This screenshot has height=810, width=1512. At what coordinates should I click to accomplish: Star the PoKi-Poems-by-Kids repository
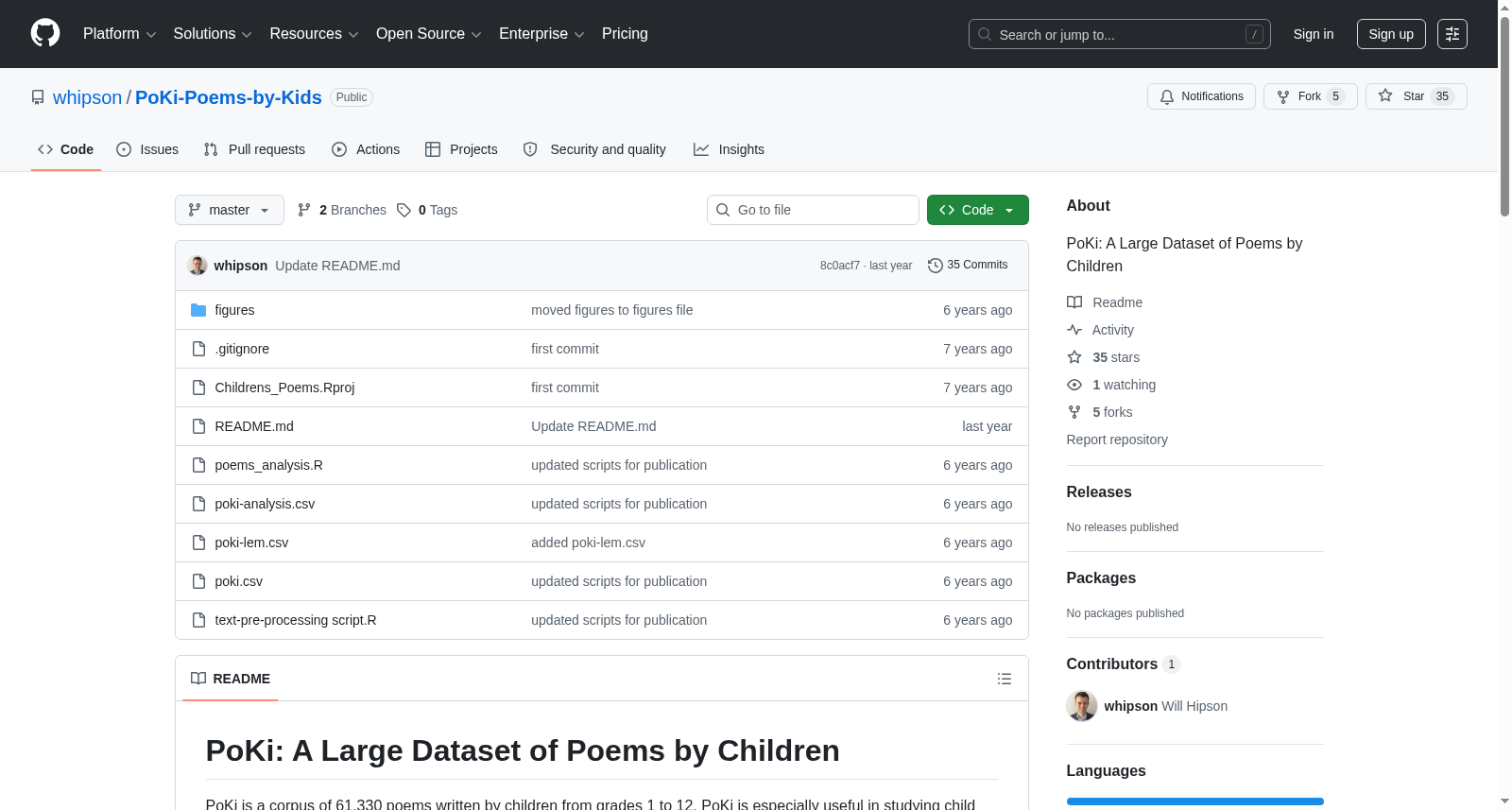1416,96
